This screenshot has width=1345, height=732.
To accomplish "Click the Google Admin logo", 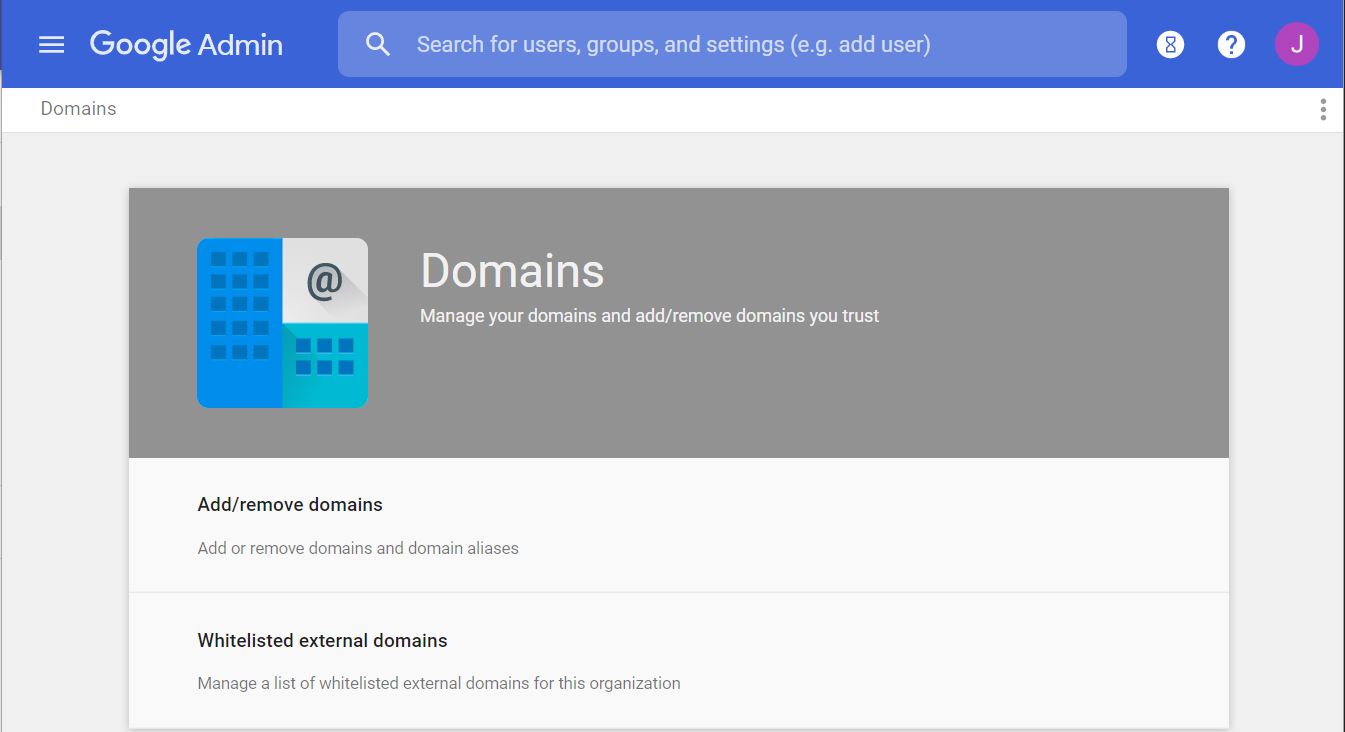I will (x=186, y=45).
